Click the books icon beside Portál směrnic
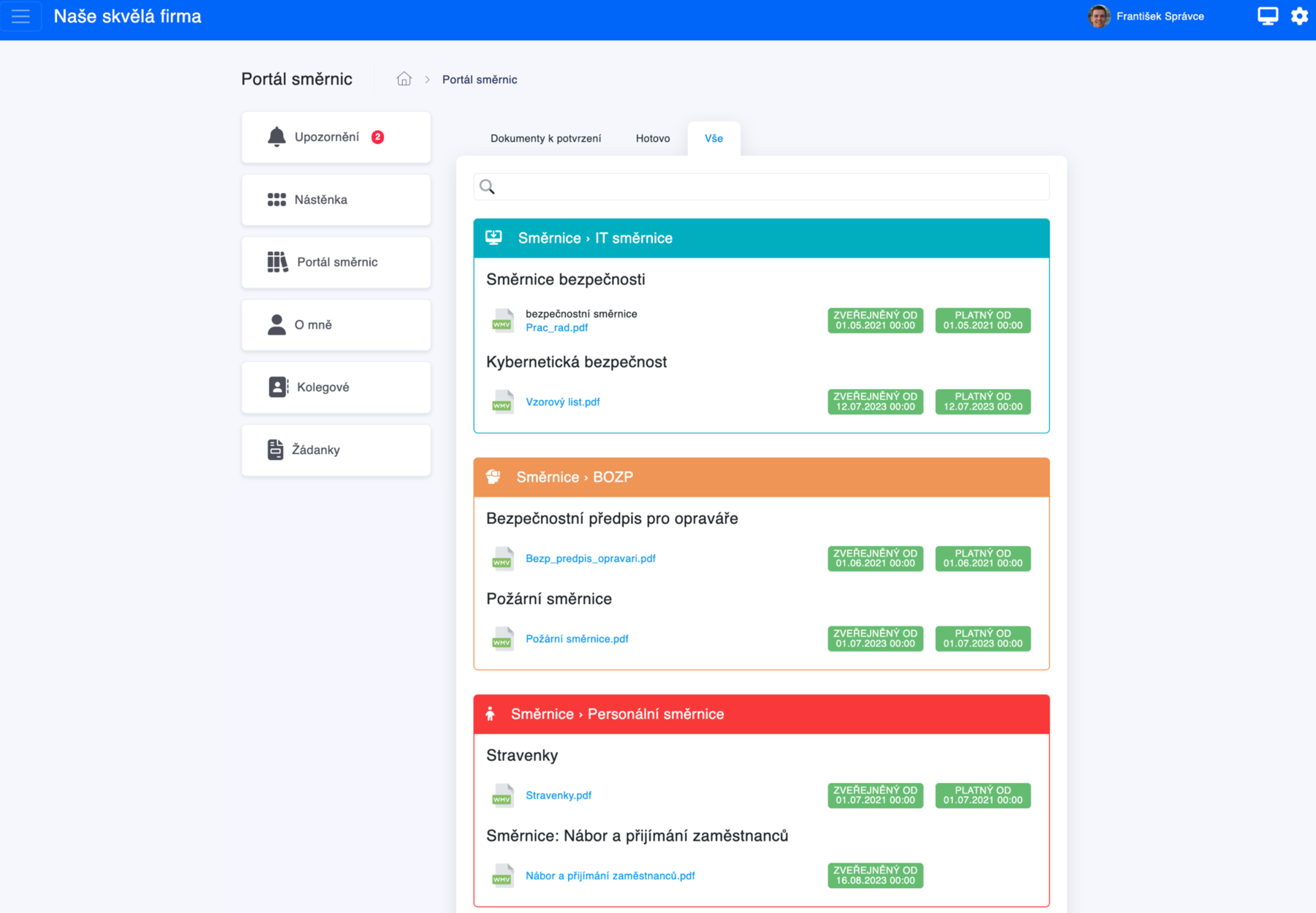Viewport: 1316px width, 913px height. click(277, 262)
